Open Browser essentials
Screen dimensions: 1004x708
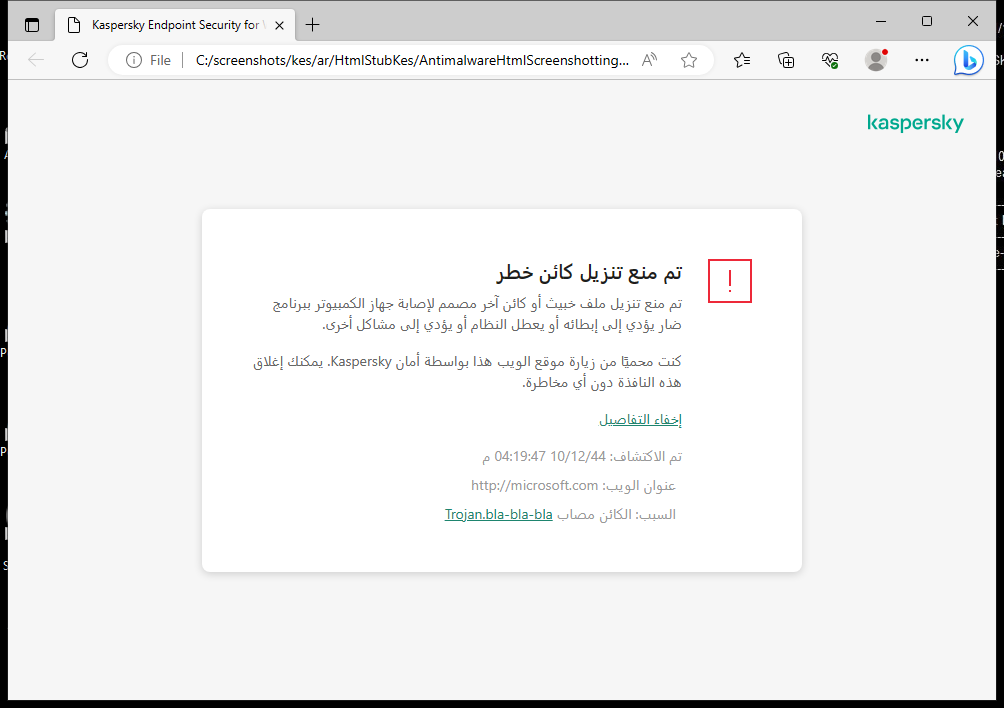(830, 60)
